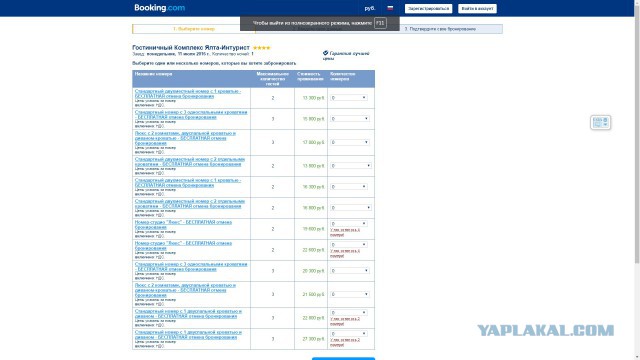Open the sofa room link priced 22 800 руб.
This screenshot has height=360, width=640.
[x=188, y=314]
